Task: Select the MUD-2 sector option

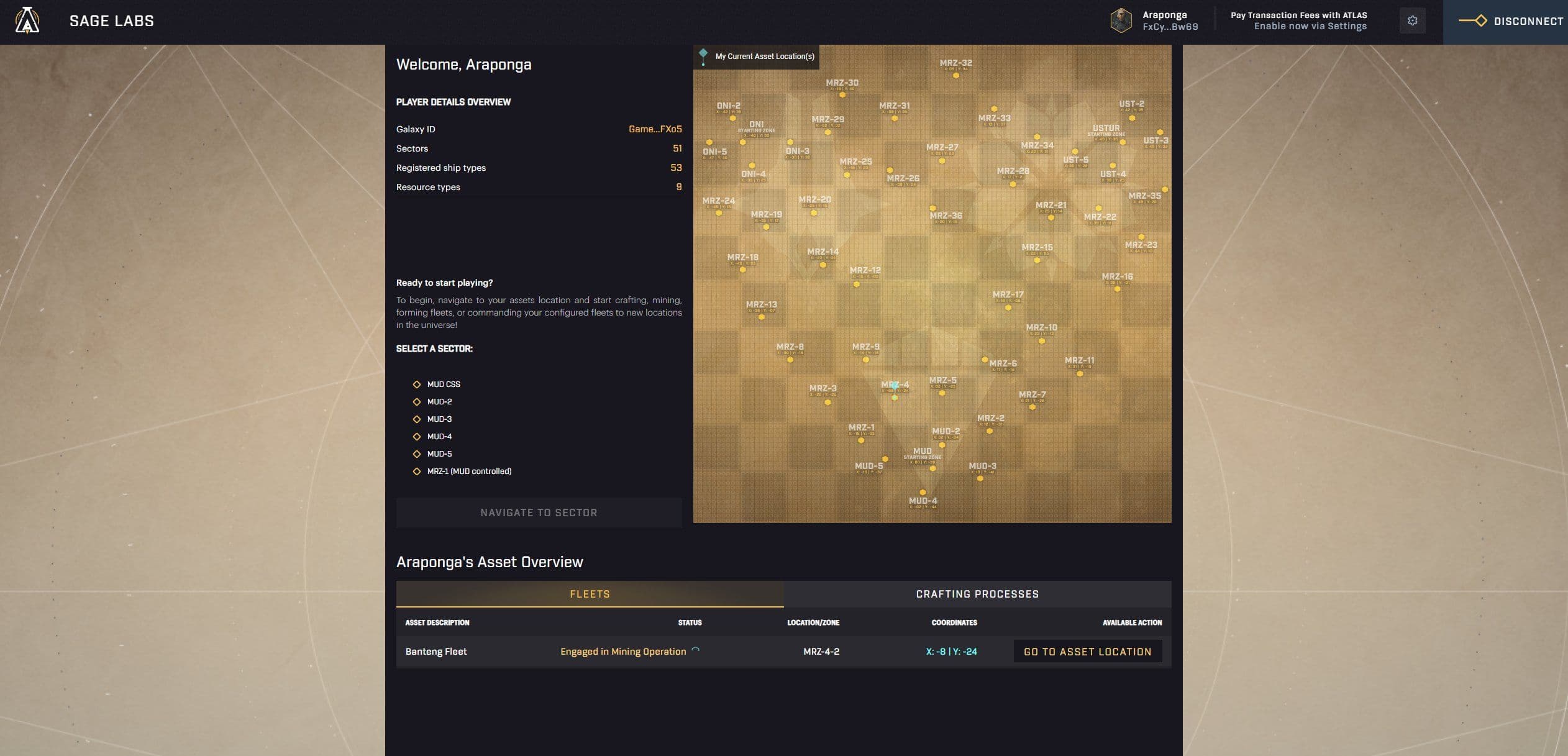Action: [432, 402]
